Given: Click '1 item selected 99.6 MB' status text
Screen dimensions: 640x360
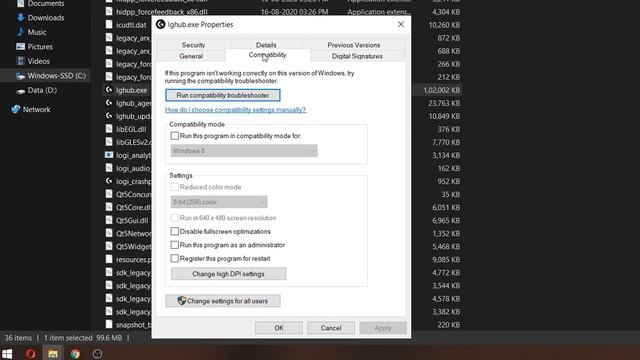Looking at the screenshot, I should coord(83,338).
